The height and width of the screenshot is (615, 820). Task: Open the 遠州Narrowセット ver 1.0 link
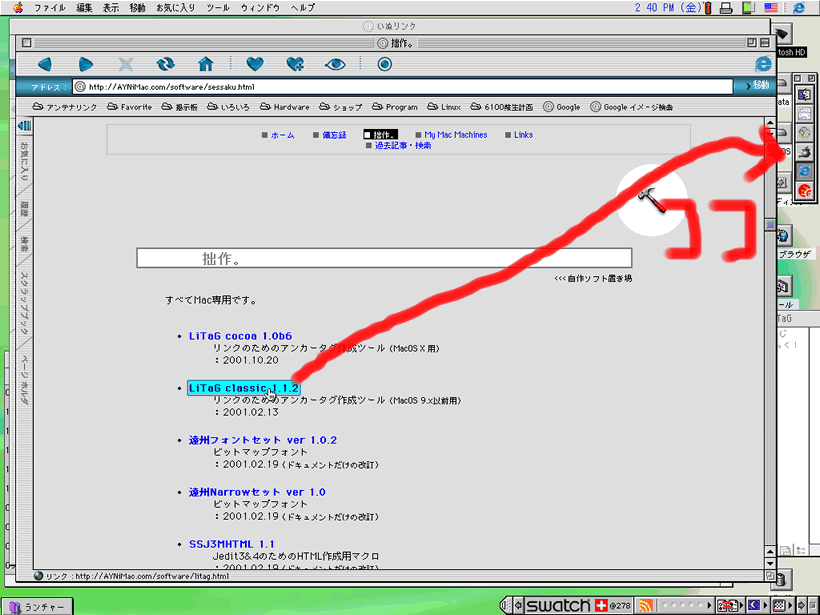257,492
